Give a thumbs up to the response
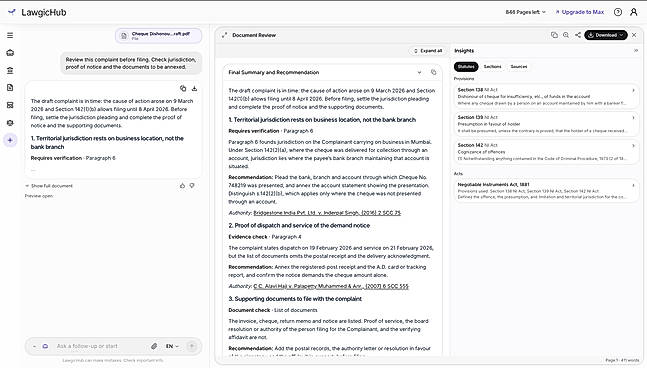647x368 pixels. 182,186
